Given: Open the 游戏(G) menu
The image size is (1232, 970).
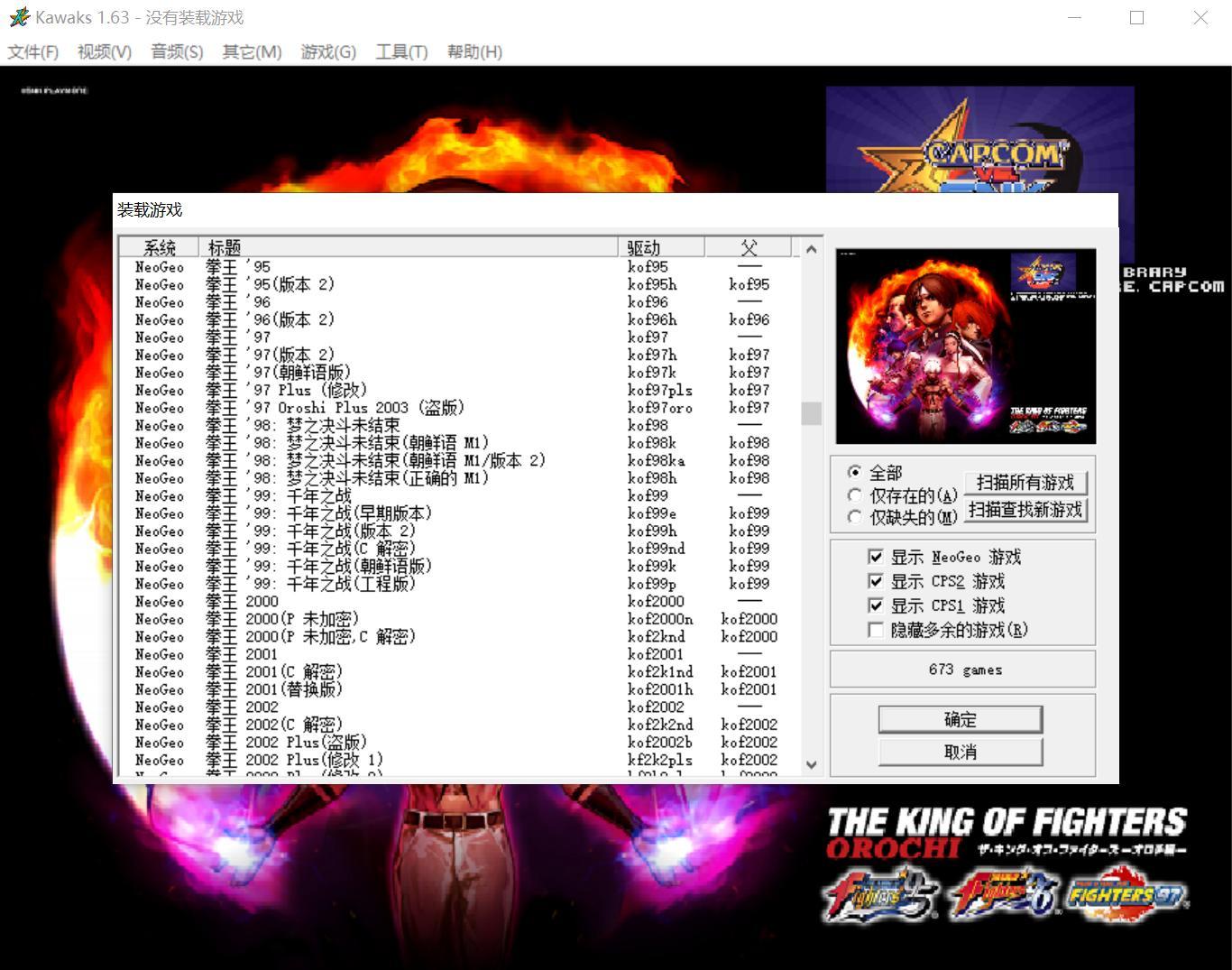Looking at the screenshot, I should click(x=328, y=51).
